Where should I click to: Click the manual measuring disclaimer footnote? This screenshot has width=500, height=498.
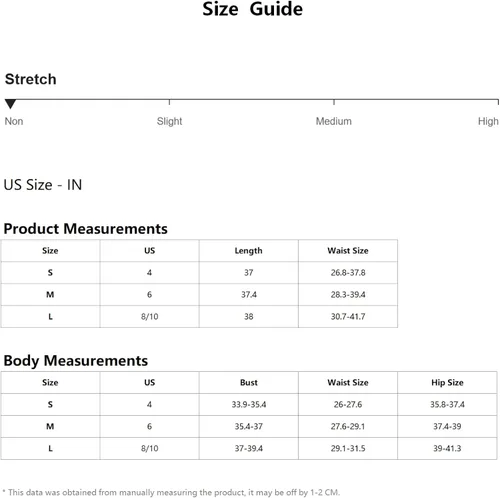click(171, 492)
